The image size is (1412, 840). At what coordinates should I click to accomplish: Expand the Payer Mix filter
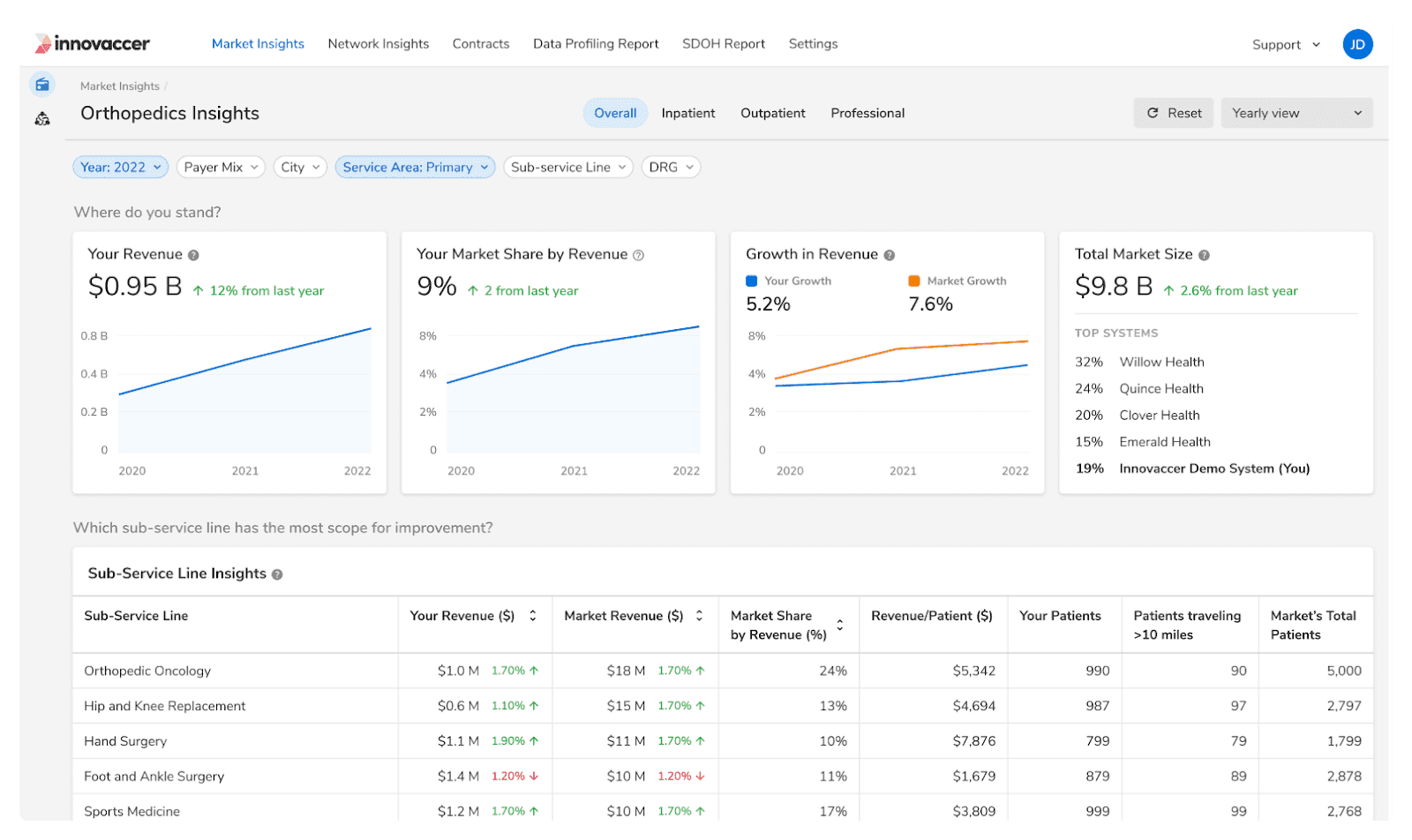pyautogui.click(x=220, y=167)
